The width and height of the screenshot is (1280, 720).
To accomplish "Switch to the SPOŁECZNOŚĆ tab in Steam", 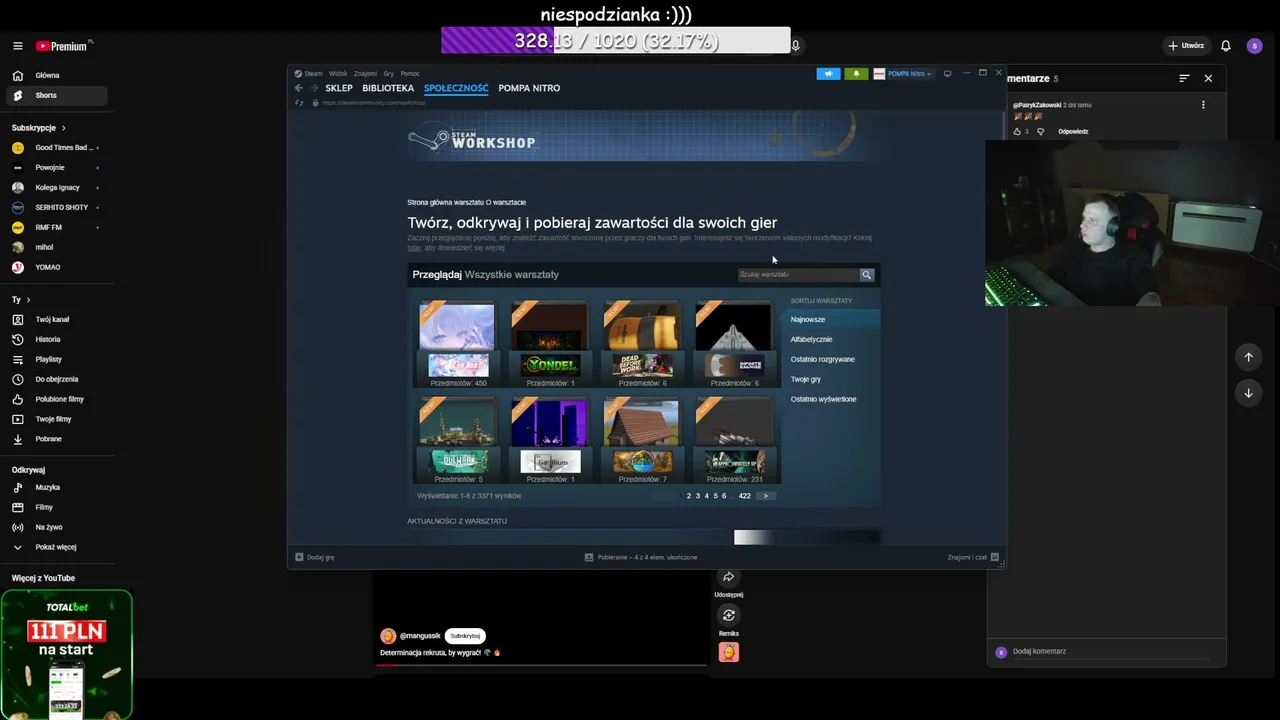I will point(456,88).
